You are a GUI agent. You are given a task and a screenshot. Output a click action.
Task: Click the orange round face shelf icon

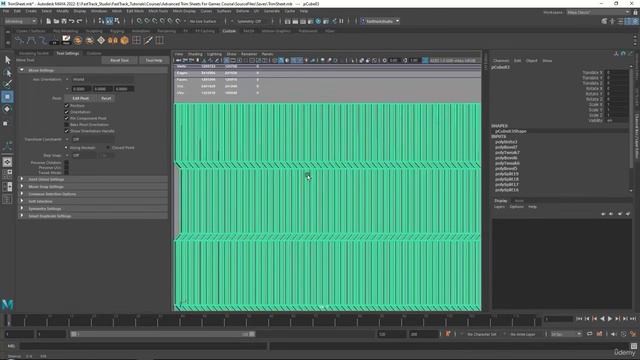click(78, 40)
